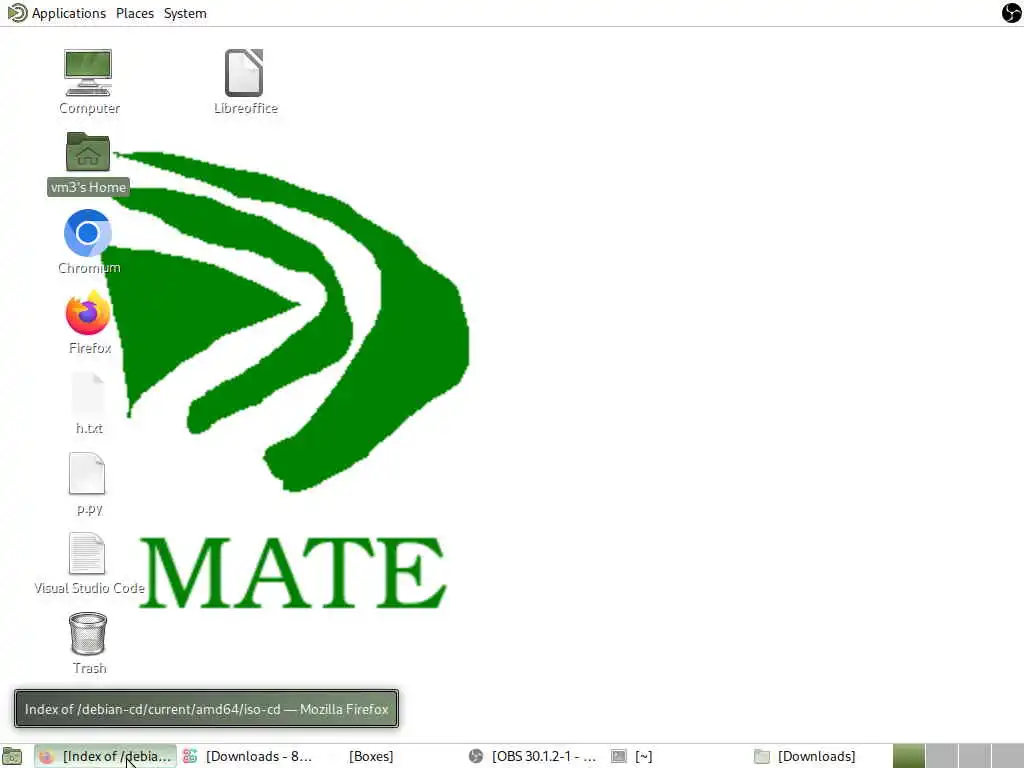The image size is (1024, 768).
Task: Open the Places menu
Action: (x=135, y=13)
